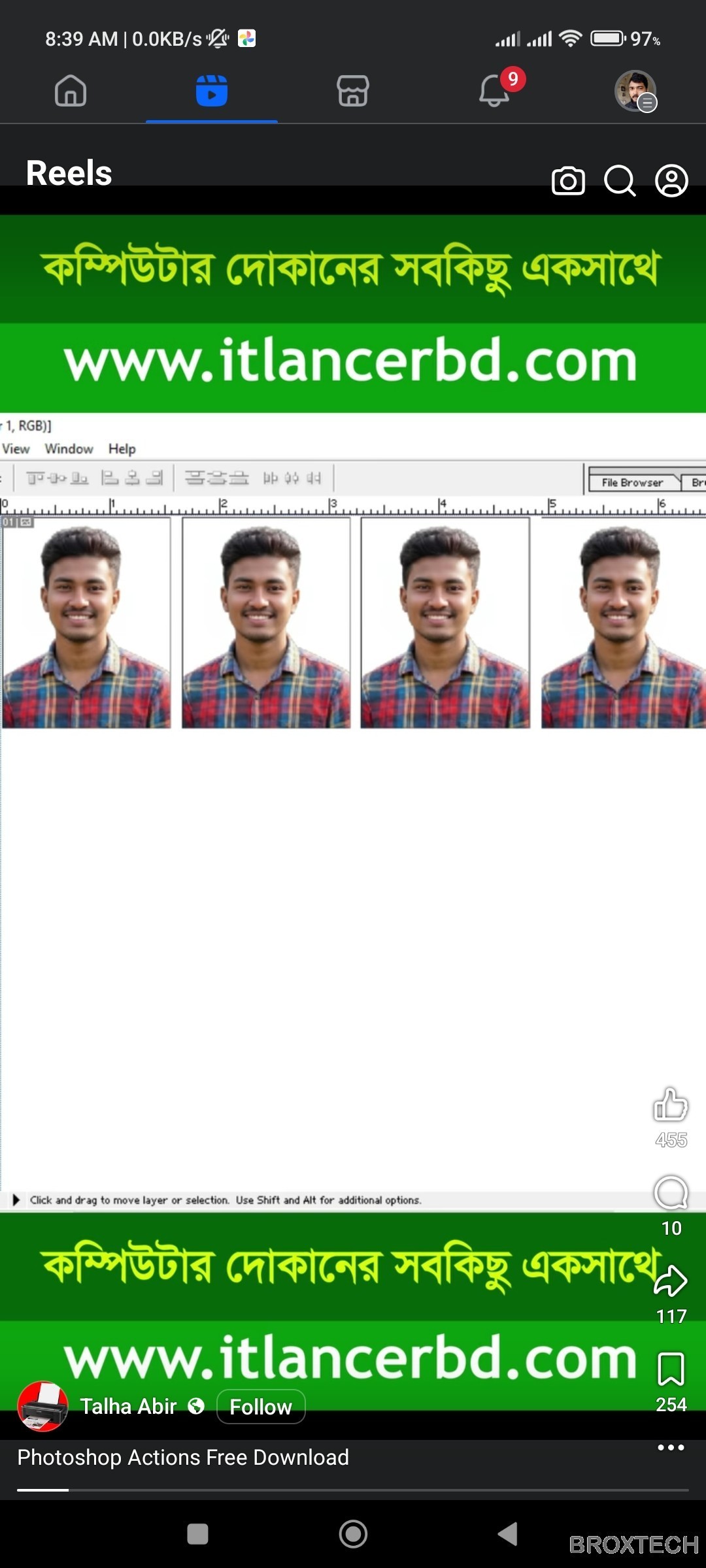
Task: Open the three-dot more options menu
Action: 671,1447
